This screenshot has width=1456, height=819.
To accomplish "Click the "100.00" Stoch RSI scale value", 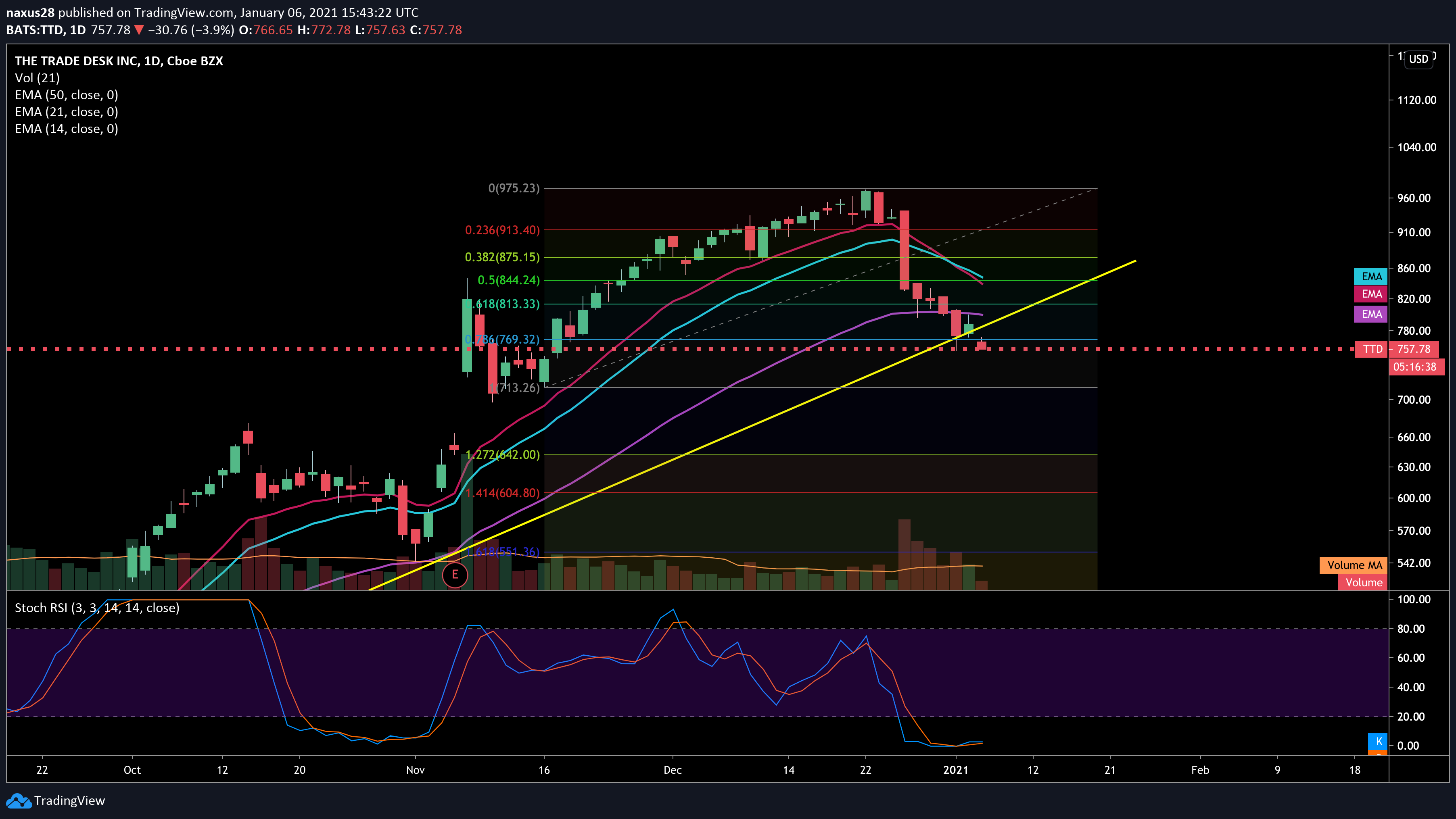I will coord(1414,599).
